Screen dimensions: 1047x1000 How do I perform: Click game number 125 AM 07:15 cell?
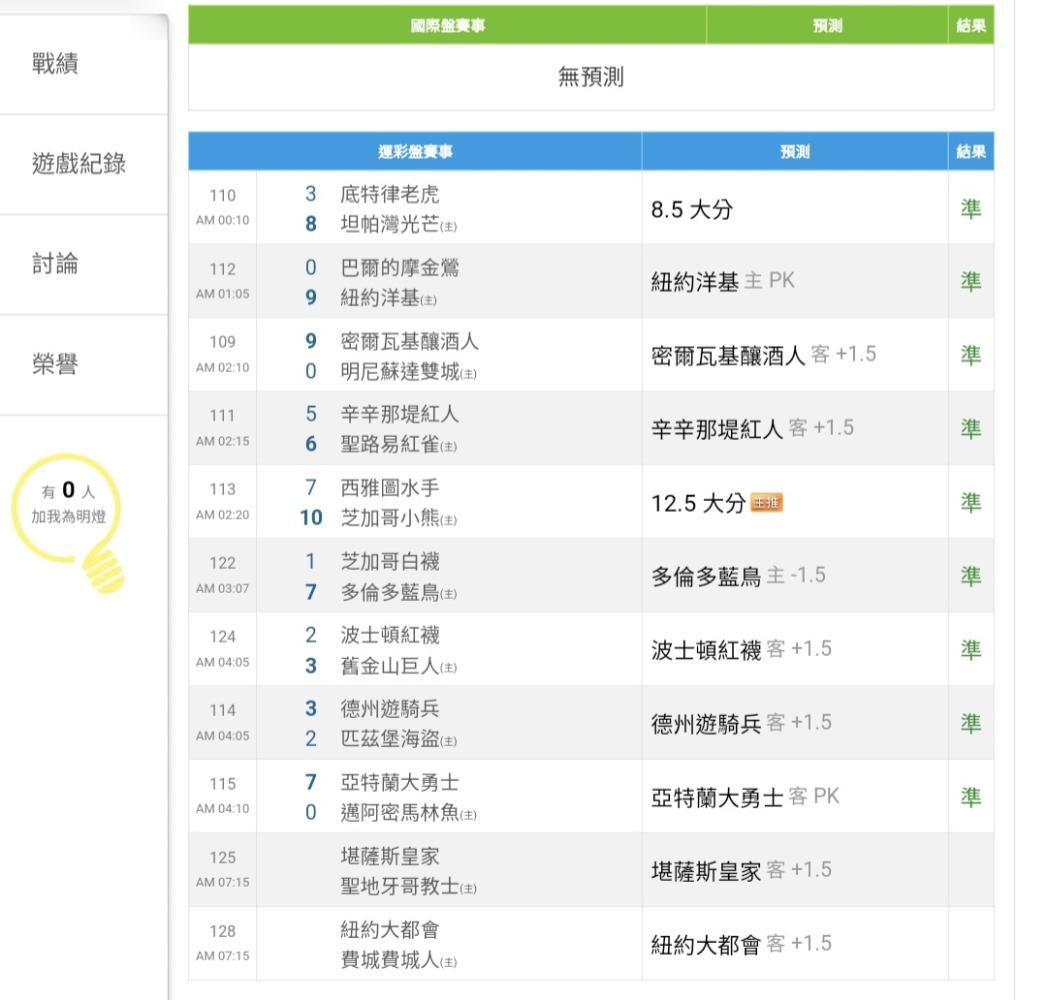tap(222, 870)
